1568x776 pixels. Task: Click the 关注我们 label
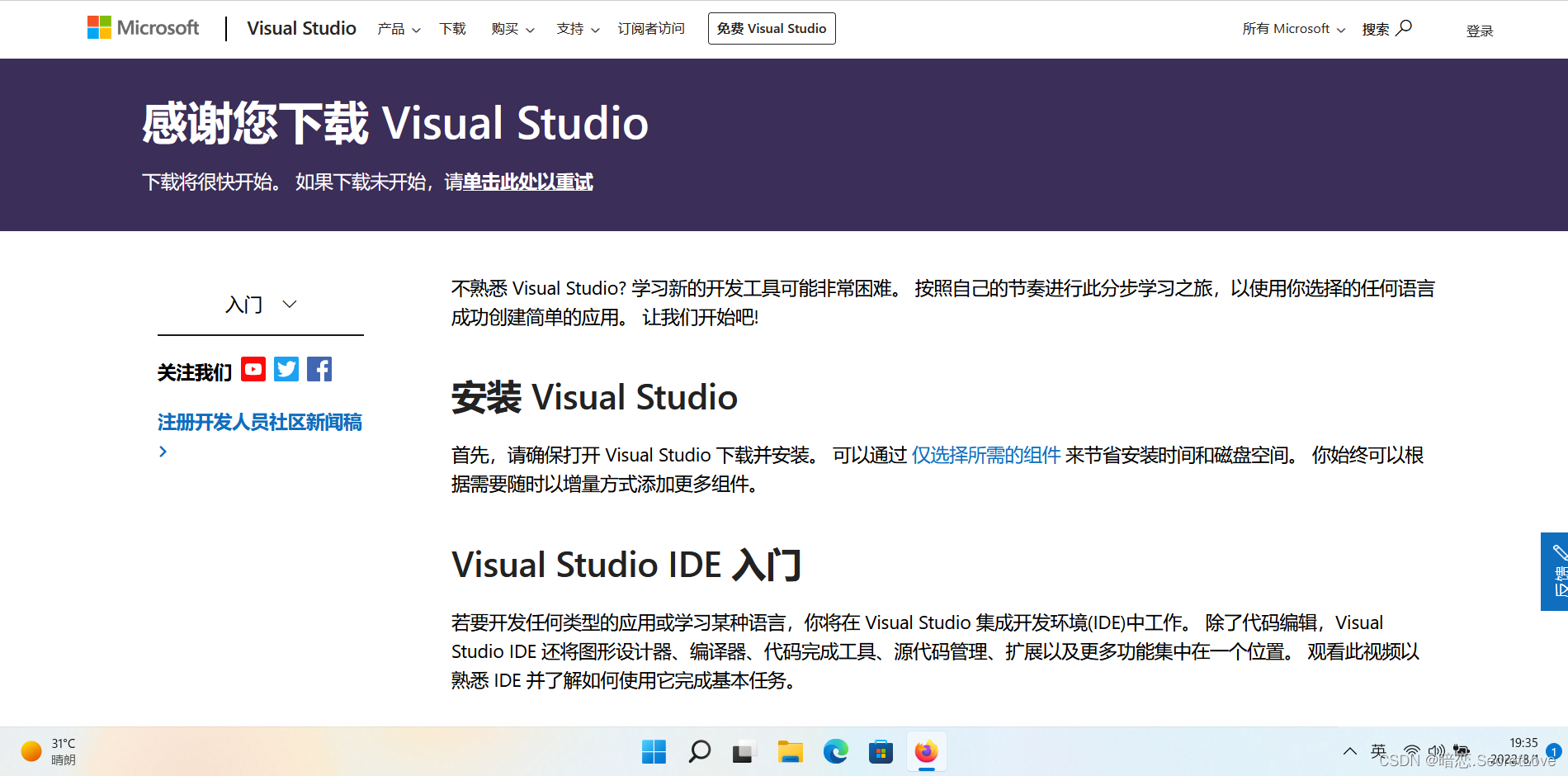pos(195,372)
